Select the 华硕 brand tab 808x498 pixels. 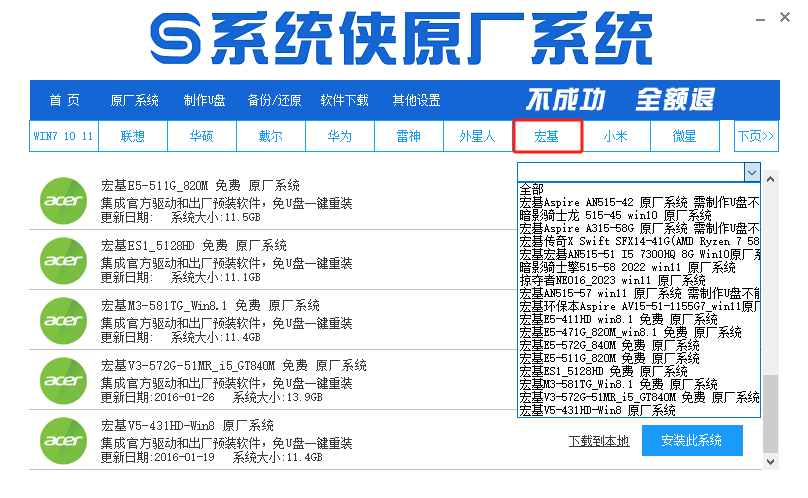pos(202,136)
